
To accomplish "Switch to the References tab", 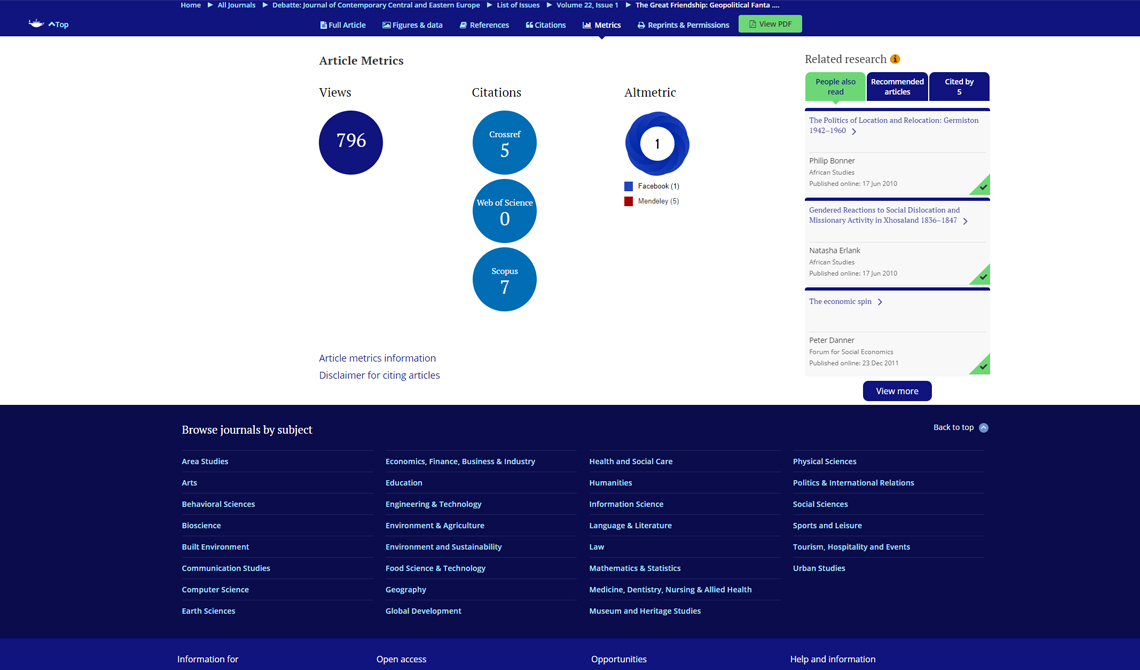I will click(484, 25).
